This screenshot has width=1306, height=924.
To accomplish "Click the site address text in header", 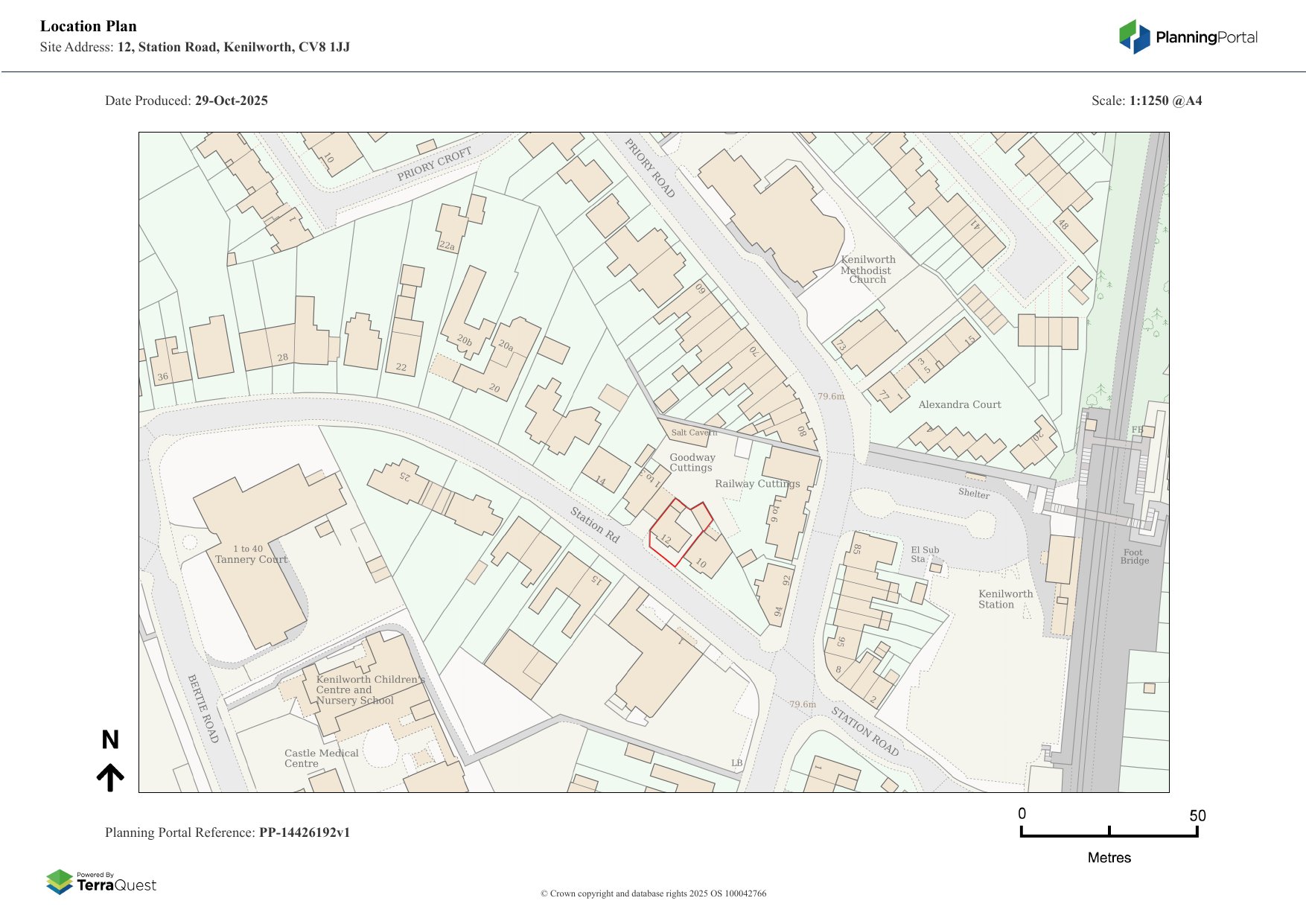I will click(195, 47).
